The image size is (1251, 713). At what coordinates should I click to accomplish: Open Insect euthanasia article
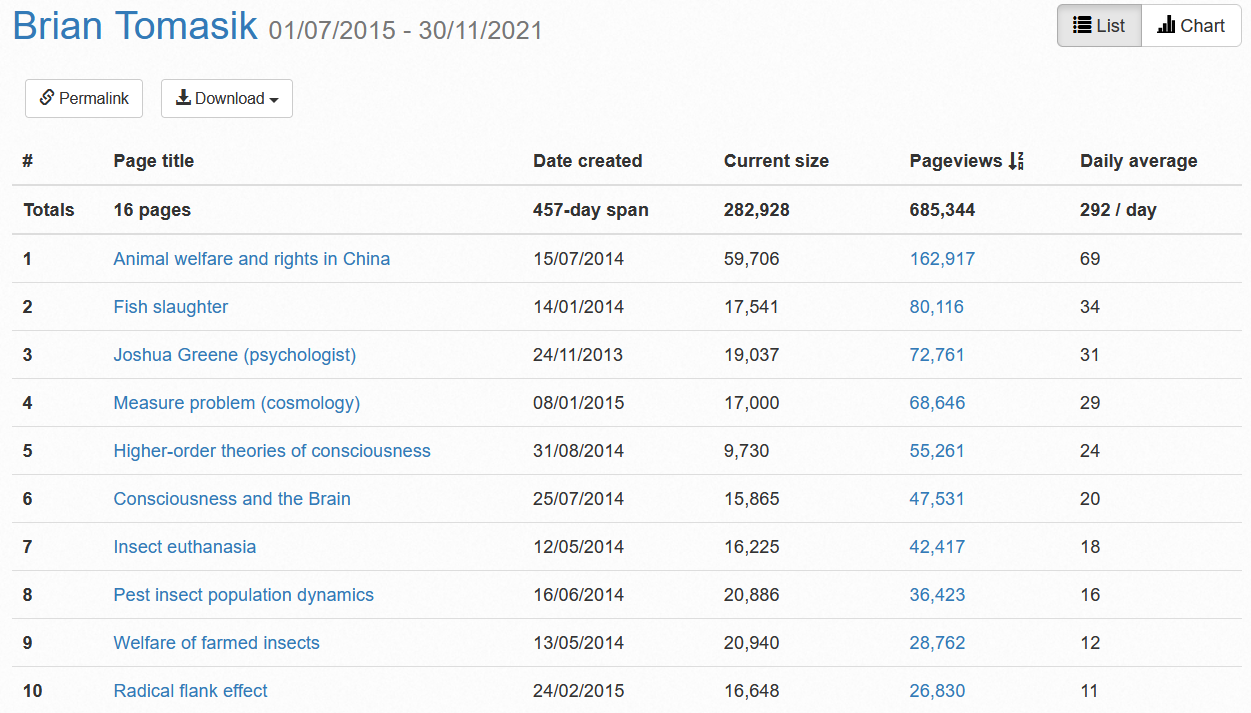[184, 547]
